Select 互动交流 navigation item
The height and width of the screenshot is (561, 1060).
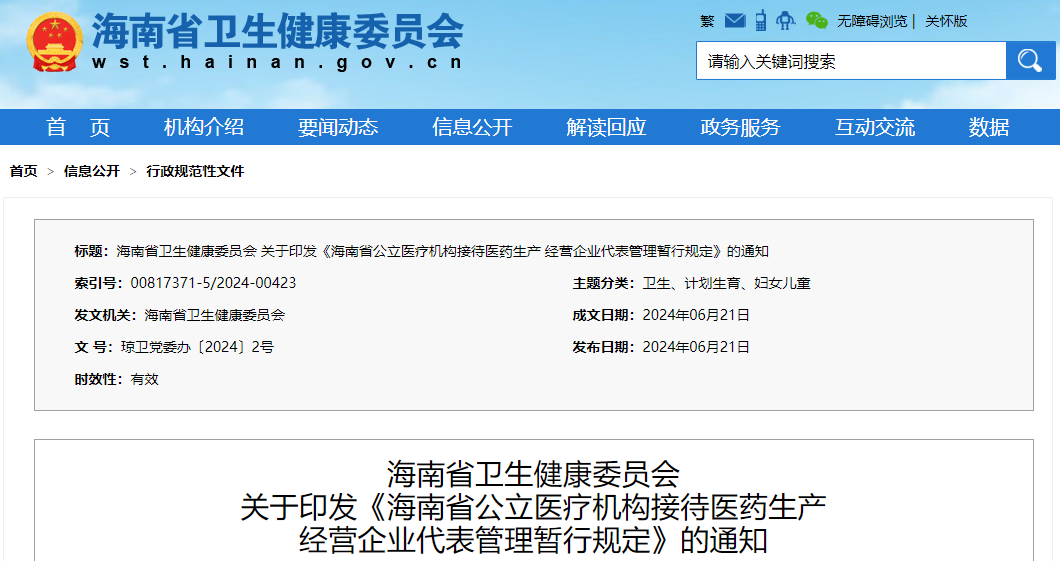tap(875, 127)
